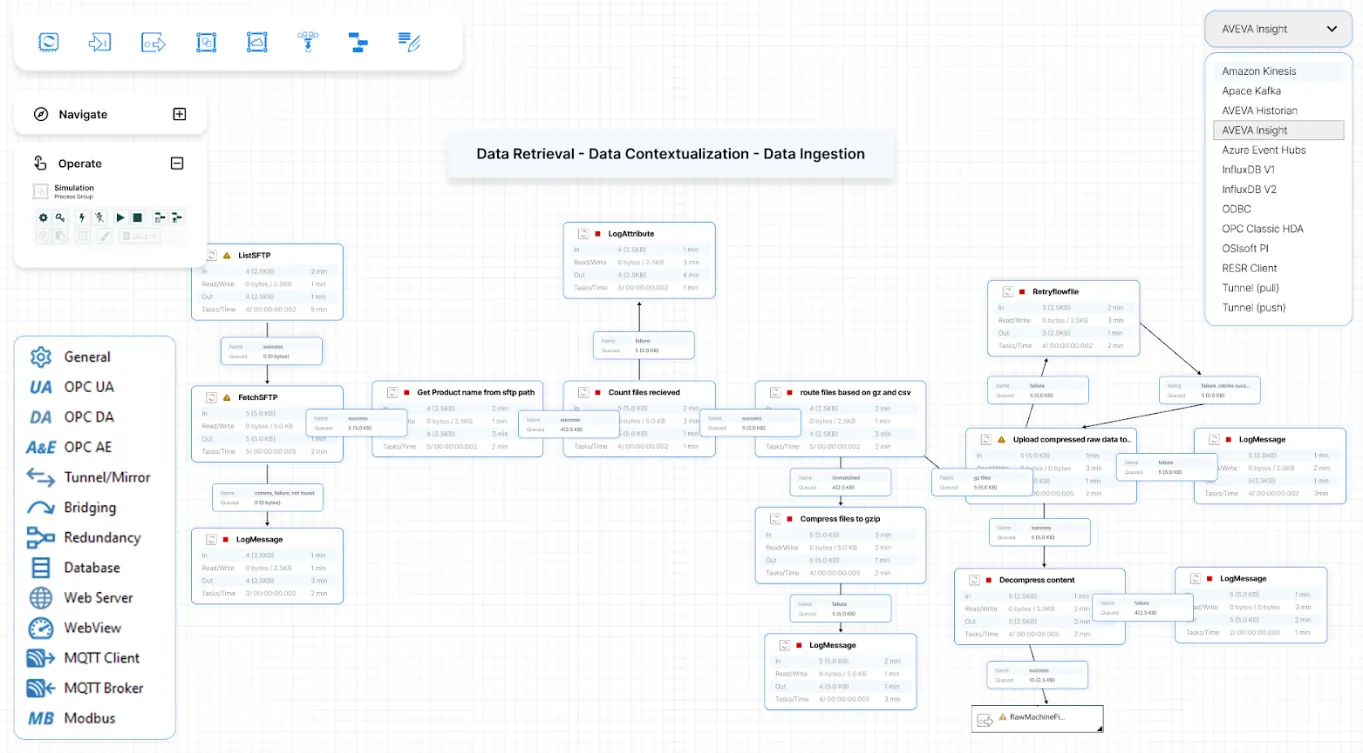Click the RawMachineFi output port
Viewport: 1363px width, 753px height.
coord(1037,718)
